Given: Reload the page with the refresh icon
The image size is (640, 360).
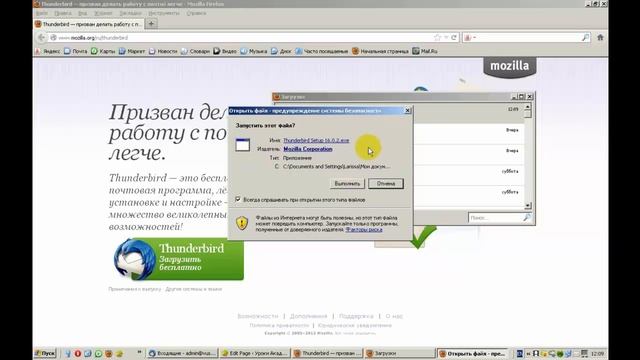Looking at the screenshot, I should pyautogui.click(x=453, y=38).
